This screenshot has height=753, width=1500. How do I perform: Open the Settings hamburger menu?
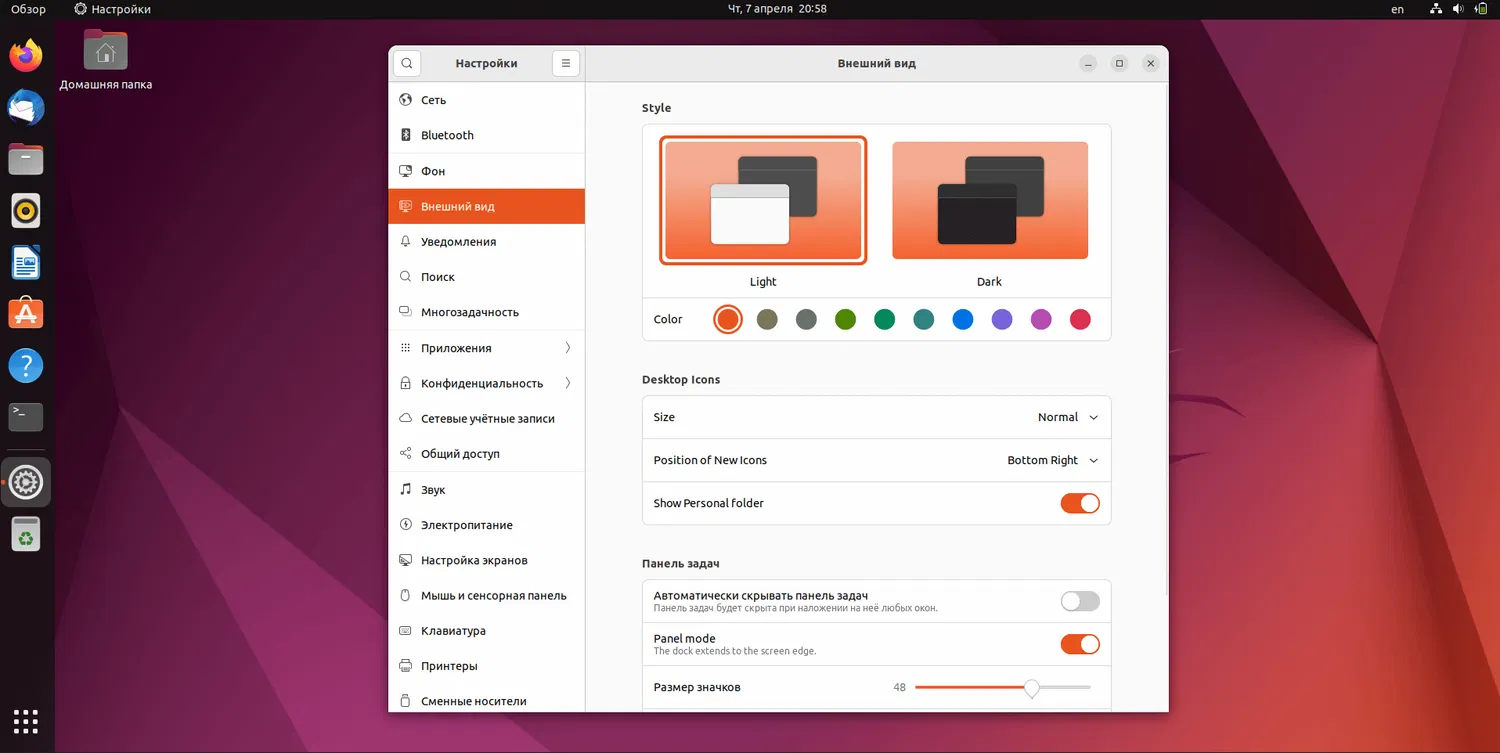pos(566,63)
